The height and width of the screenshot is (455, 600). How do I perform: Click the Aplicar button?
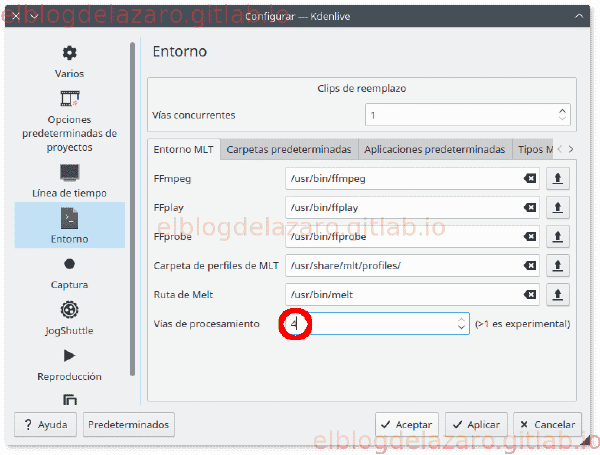click(476, 424)
